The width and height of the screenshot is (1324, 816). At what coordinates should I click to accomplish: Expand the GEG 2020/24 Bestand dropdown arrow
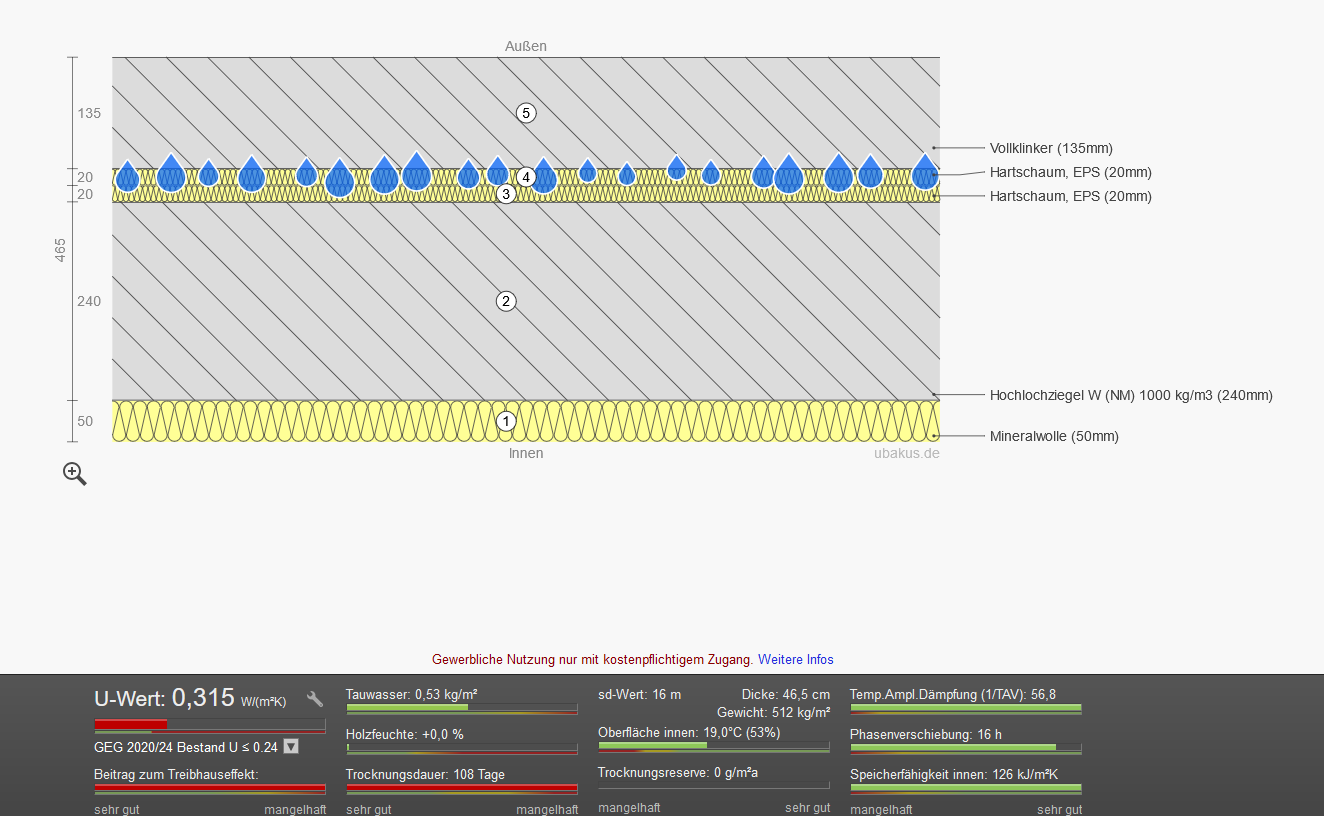(x=291, y=746)
